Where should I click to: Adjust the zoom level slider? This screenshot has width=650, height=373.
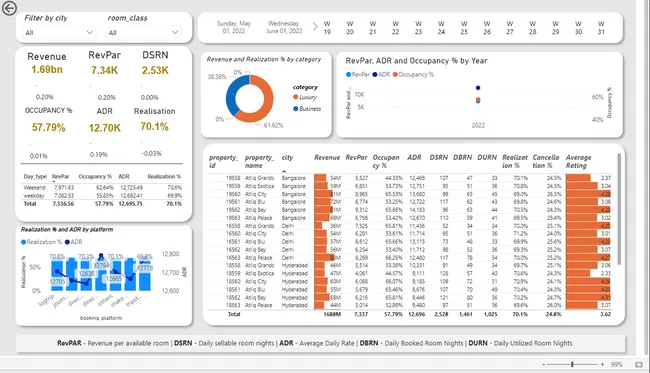[572, 364]
